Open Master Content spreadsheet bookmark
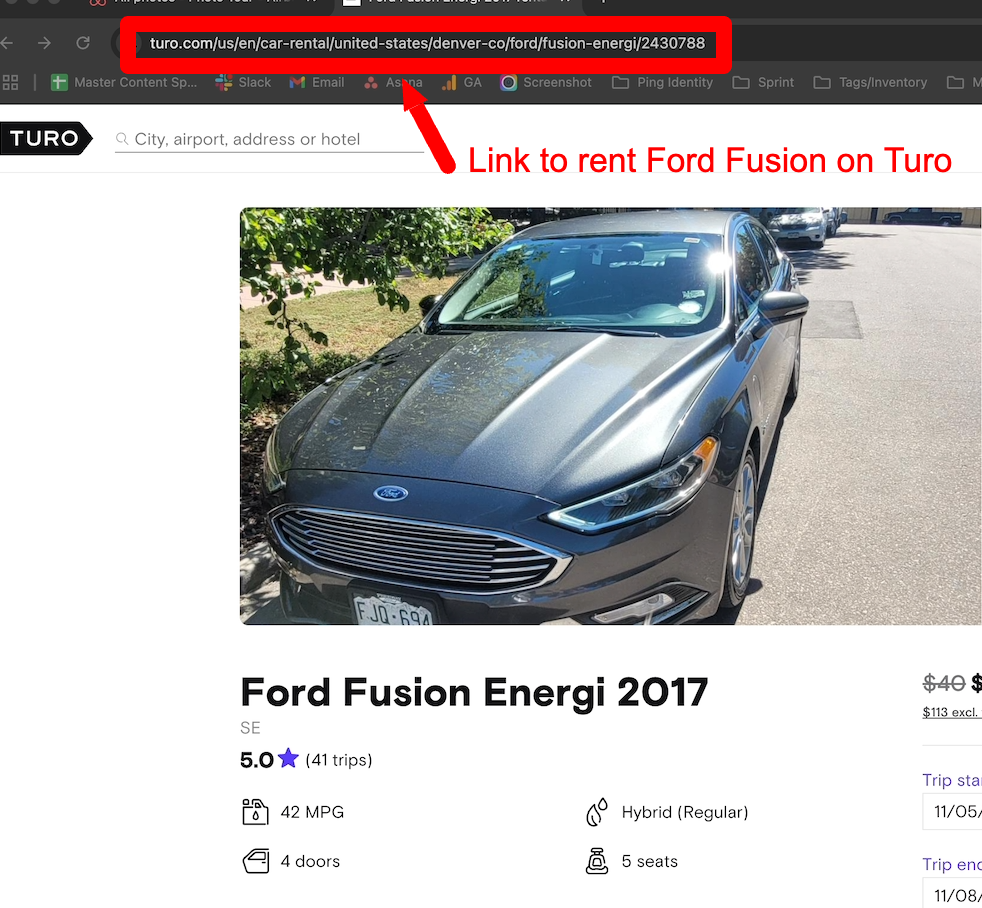 (x=124, y=83)
